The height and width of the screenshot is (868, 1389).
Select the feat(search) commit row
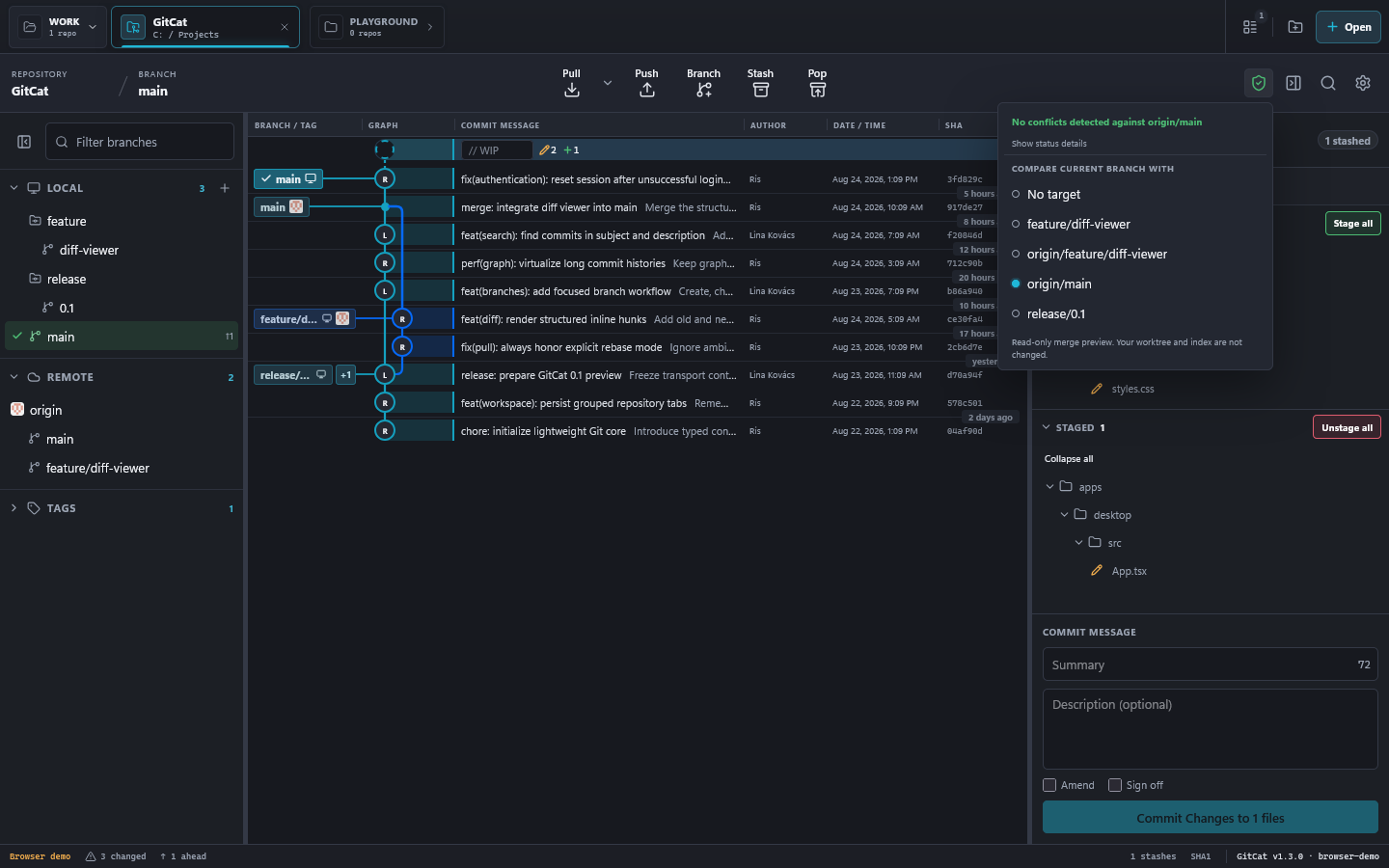pos(637,235)
